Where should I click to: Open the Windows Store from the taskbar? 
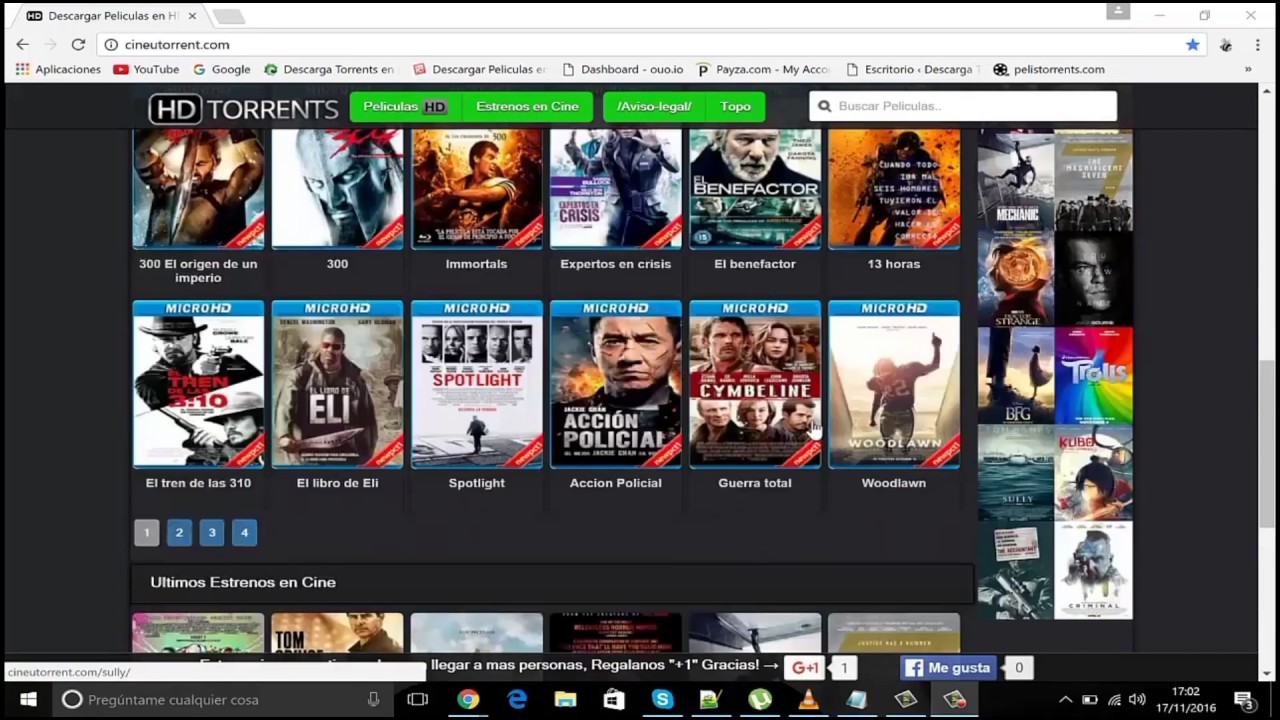click(x=614, y=700)
